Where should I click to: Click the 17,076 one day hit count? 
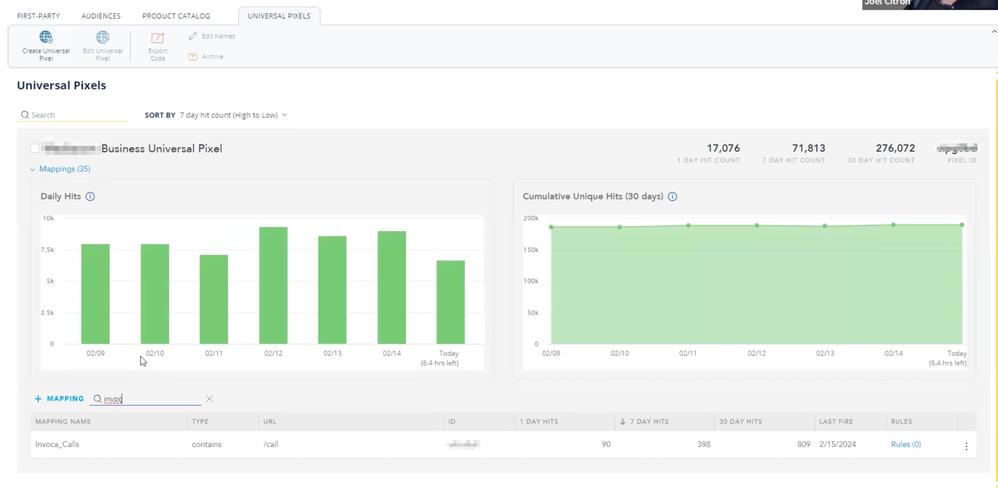click(723, 148)
